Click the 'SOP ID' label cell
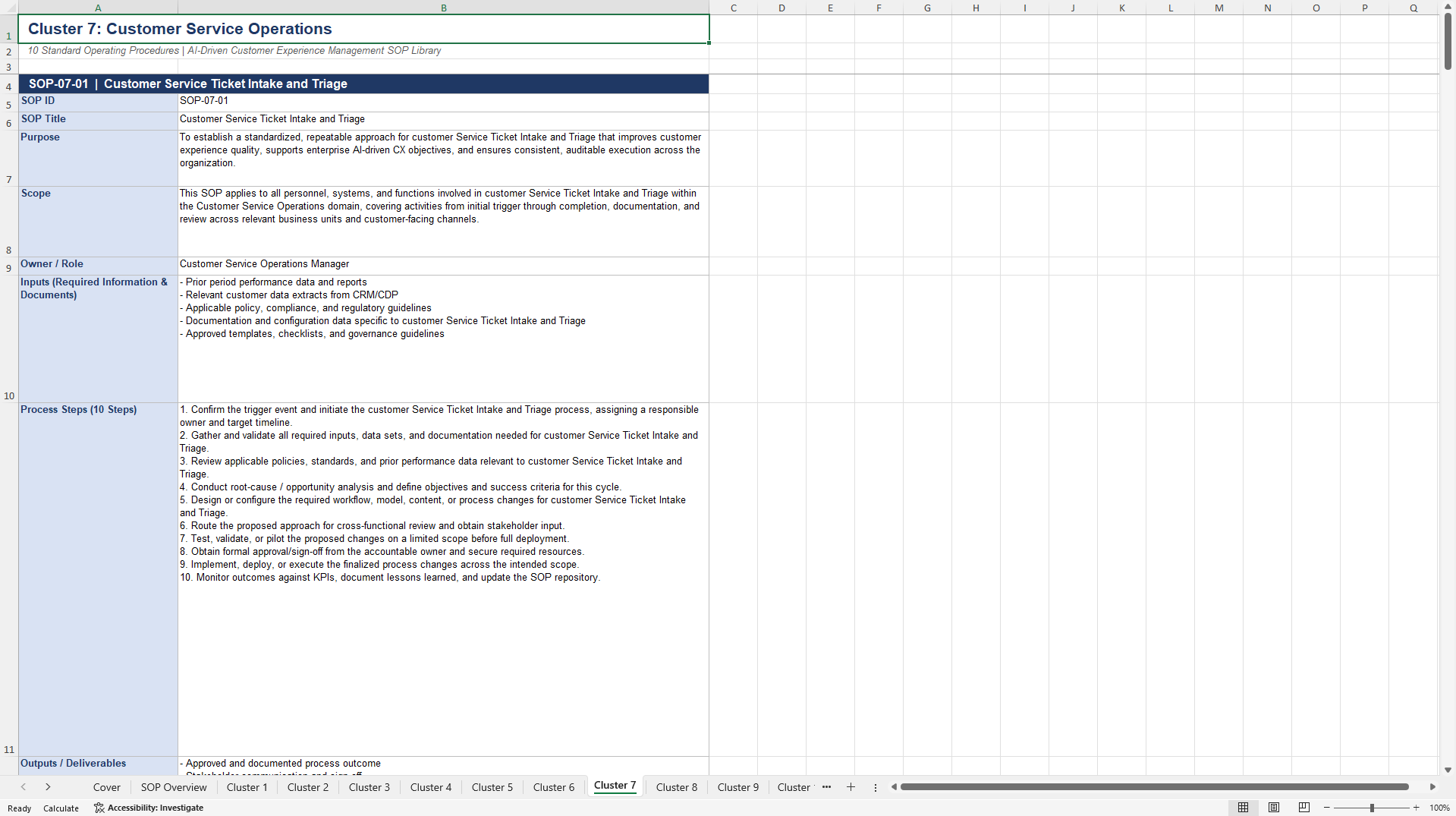Screen dimensions: 1456x816 (x=98, y=102)
